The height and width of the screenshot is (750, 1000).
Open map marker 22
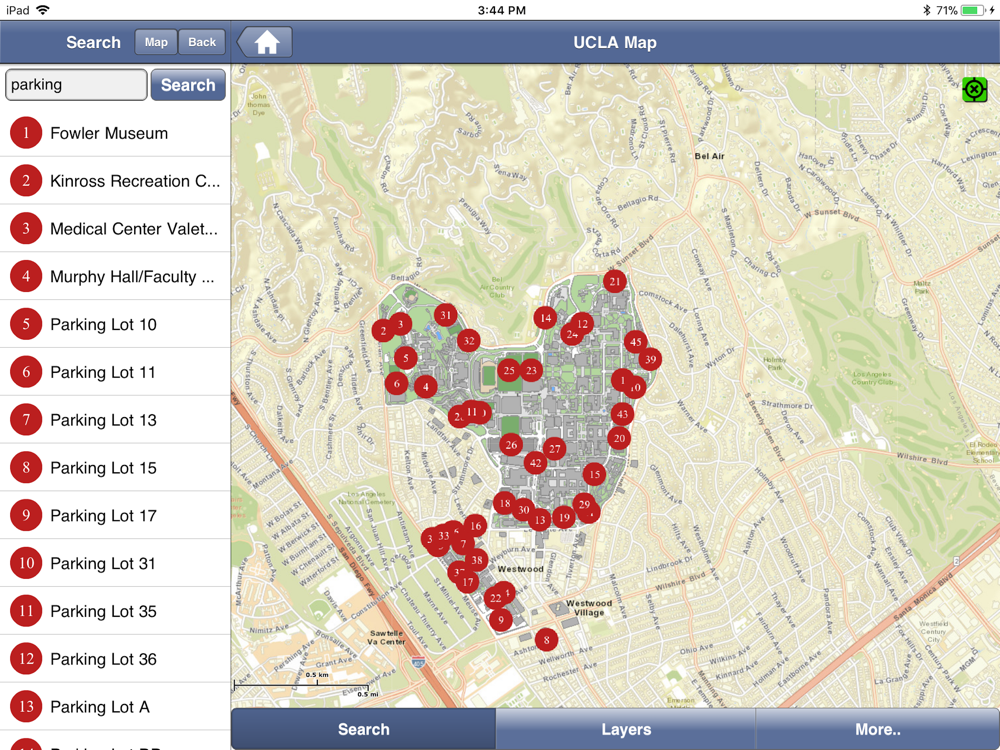[x=496, y=598]
